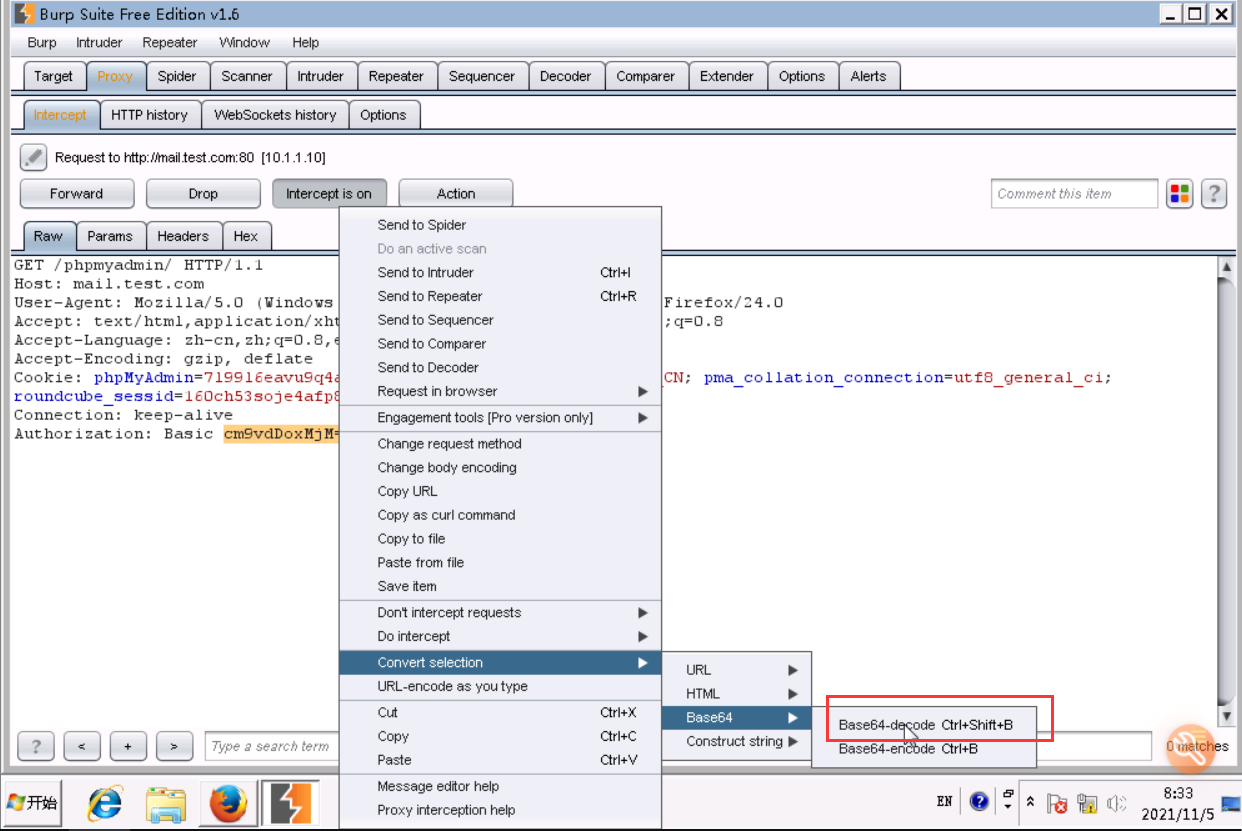Open the highlight color picker icon

pos(1180,194)
